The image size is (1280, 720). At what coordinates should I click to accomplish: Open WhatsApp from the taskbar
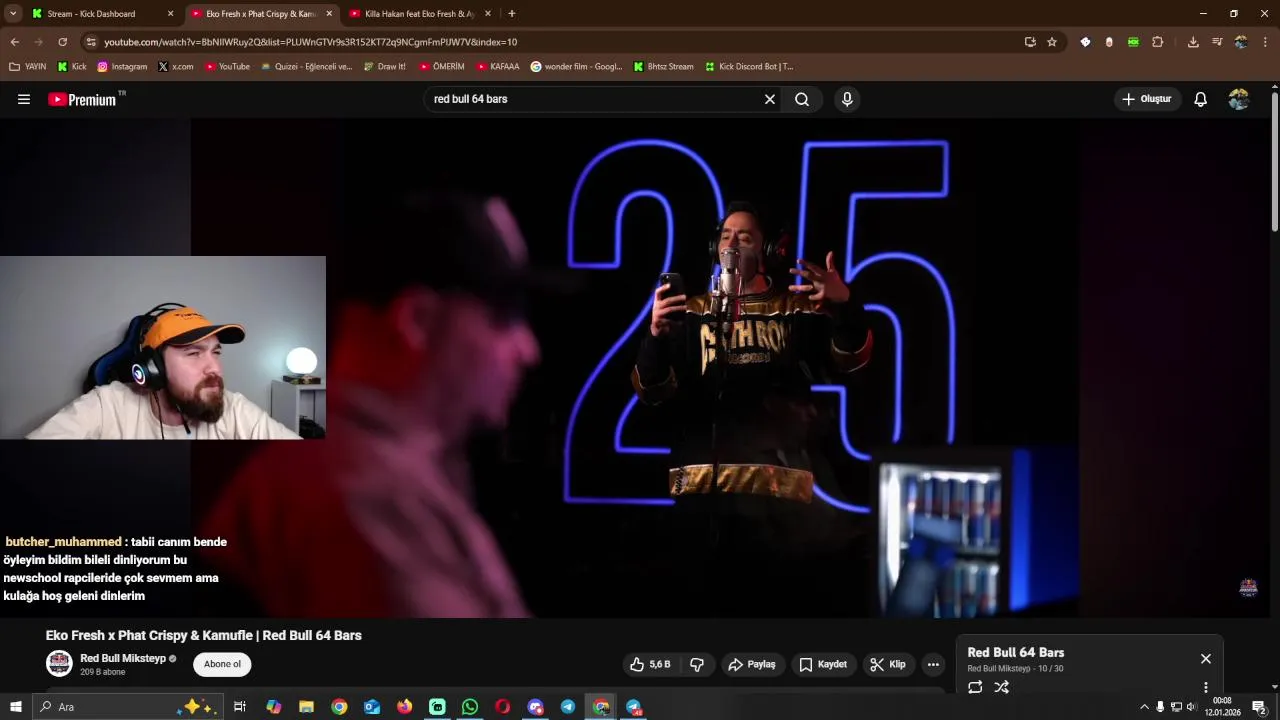click(x=470, y=707)
